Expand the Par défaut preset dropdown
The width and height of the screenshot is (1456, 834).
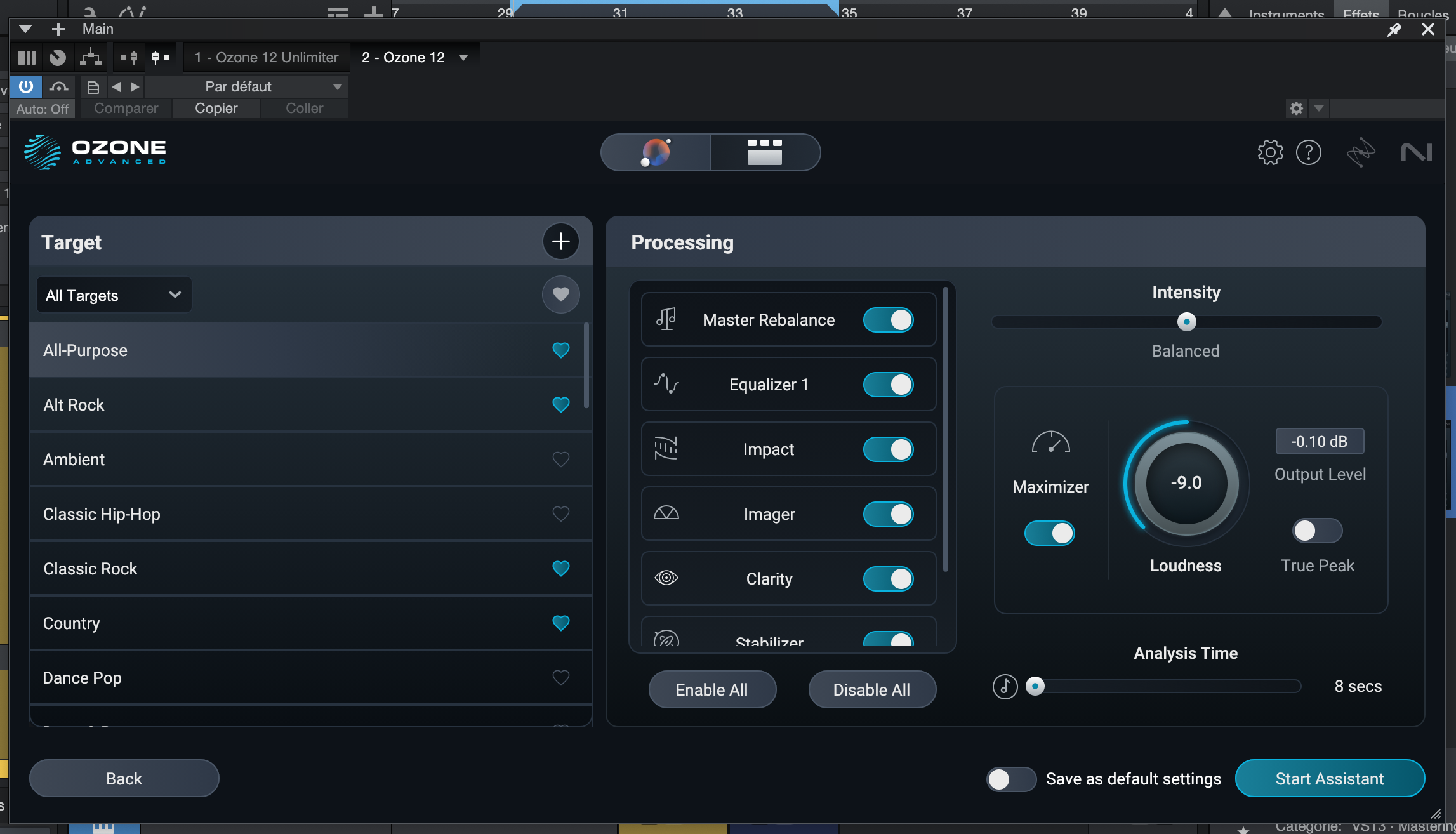coord(337,86)
